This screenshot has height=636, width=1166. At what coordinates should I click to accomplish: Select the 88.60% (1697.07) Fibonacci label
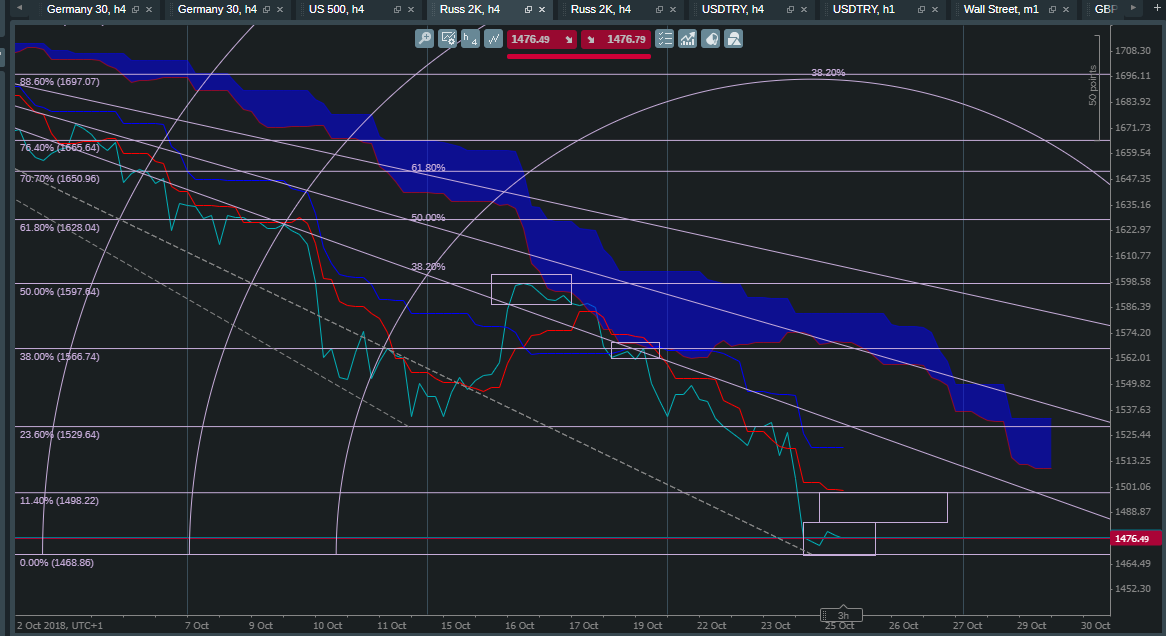click(x=59, y=82)
